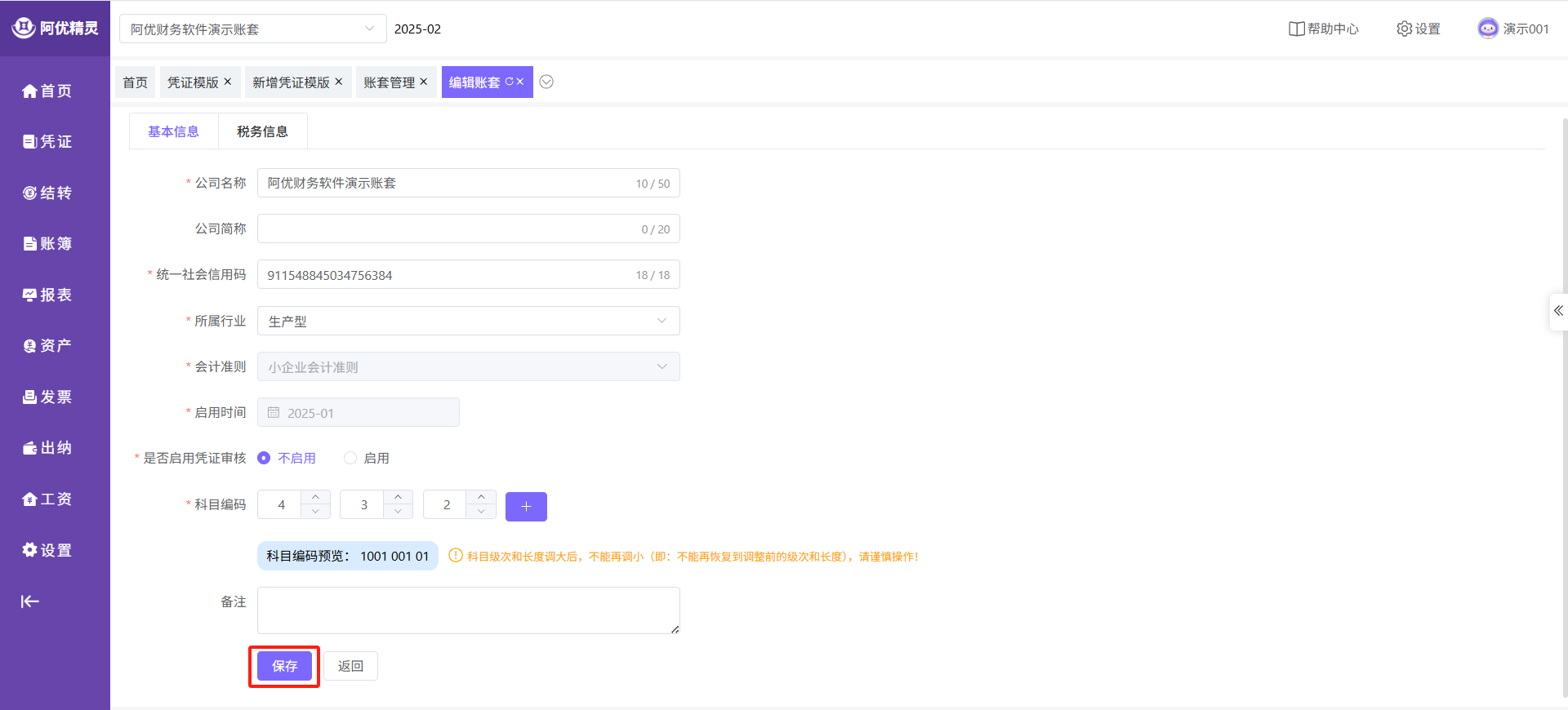Viewport: 1568px width, 710px height.
Task: Click the 帮助中心 help center book icon
Action: point(1296,29)
